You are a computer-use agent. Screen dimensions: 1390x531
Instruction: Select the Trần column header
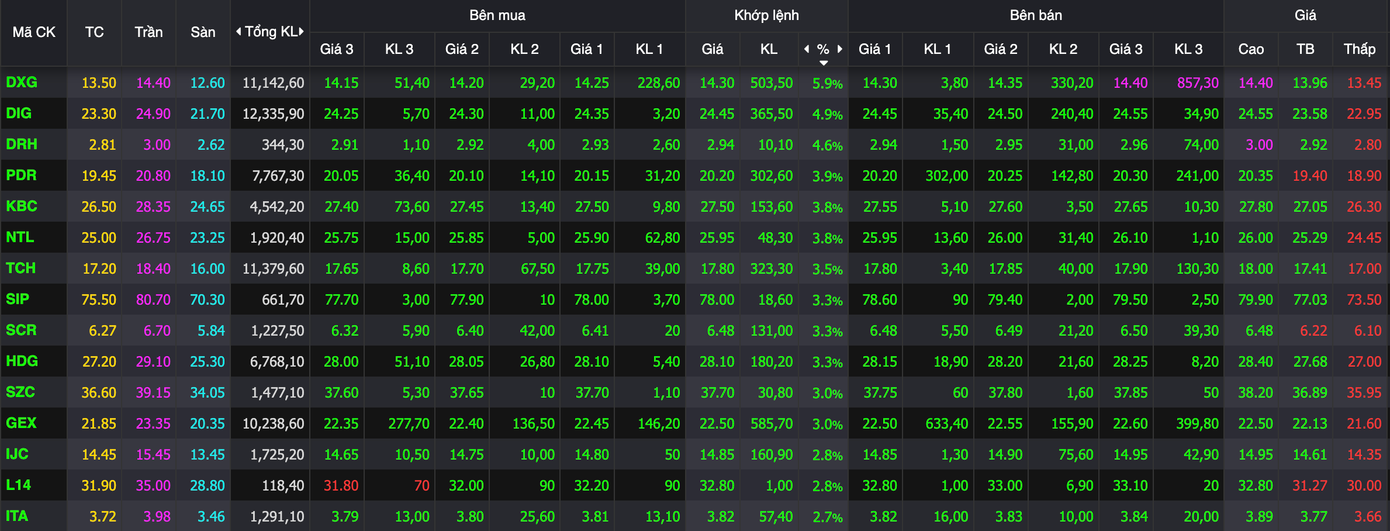(148, 32)
